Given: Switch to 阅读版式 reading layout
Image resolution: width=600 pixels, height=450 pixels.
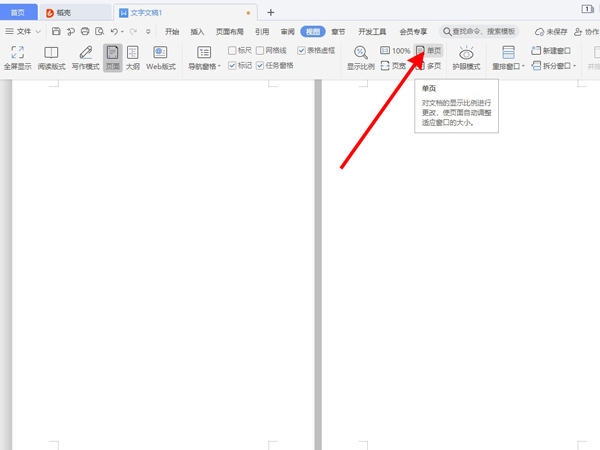Looking at the screenshot, I should pyautogui.click(x=51, y=57).
